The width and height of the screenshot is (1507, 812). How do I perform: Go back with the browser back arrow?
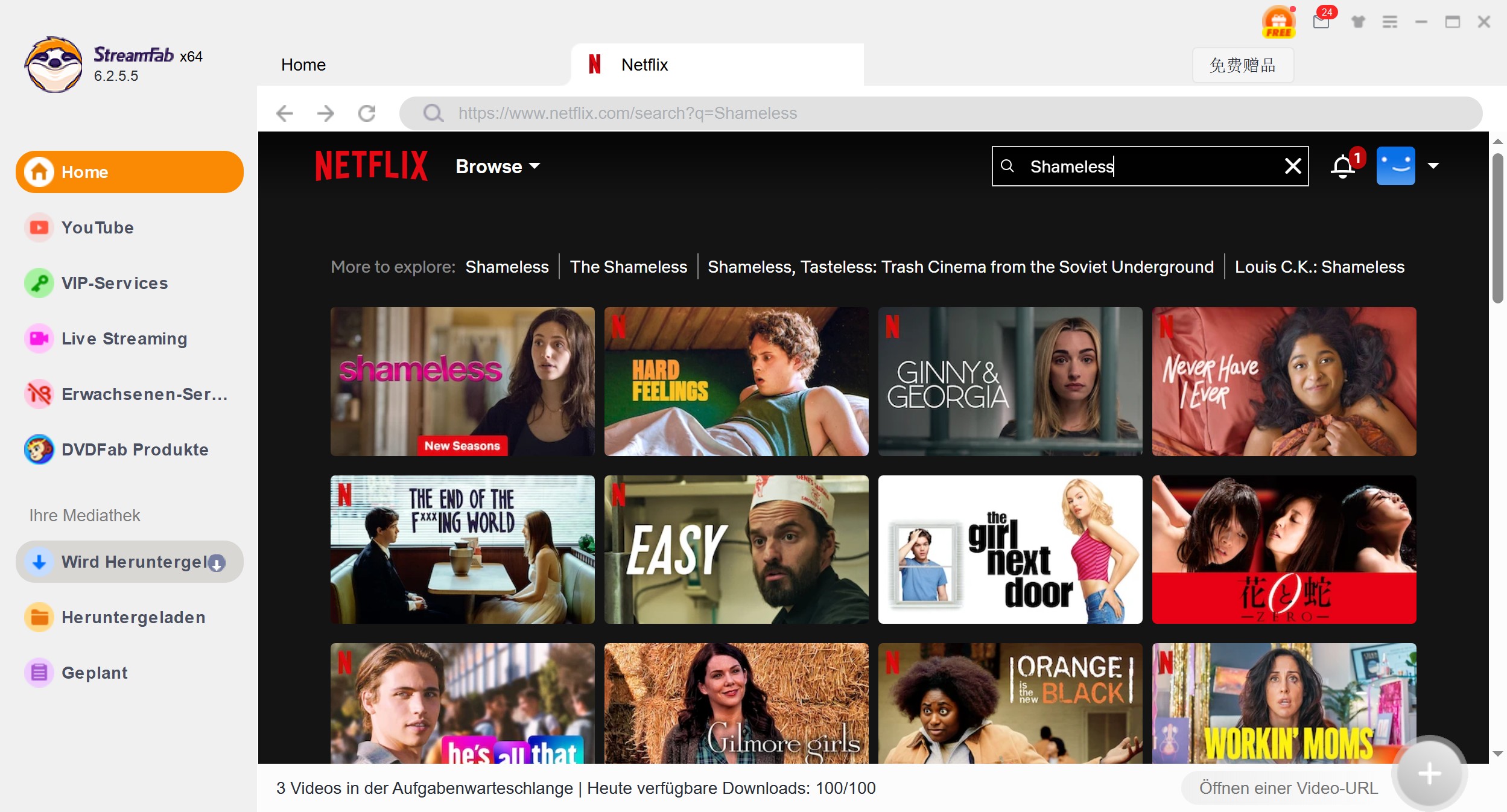285,113
